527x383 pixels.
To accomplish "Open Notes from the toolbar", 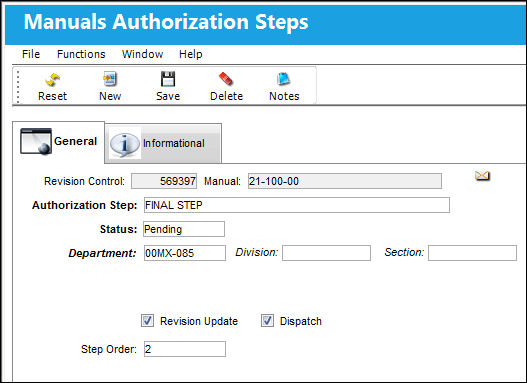I will [284, 79].
